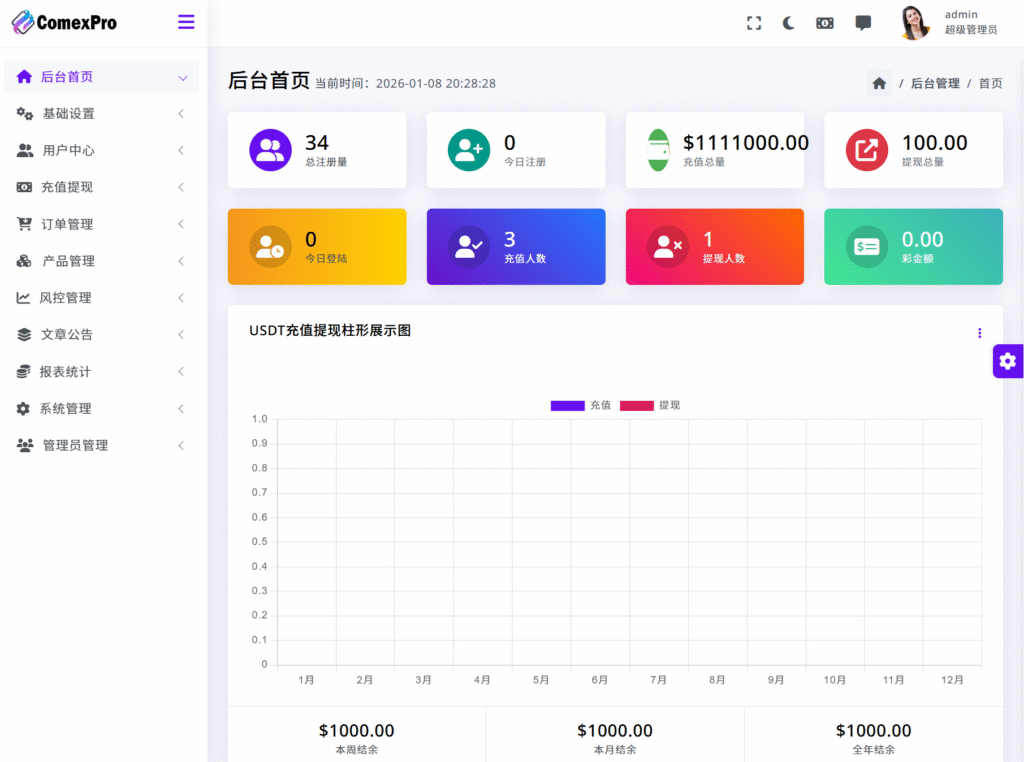Viewport: 1024px width, 762px height.
Task: Click the money banknote icon in header
Action: (824, 23)
